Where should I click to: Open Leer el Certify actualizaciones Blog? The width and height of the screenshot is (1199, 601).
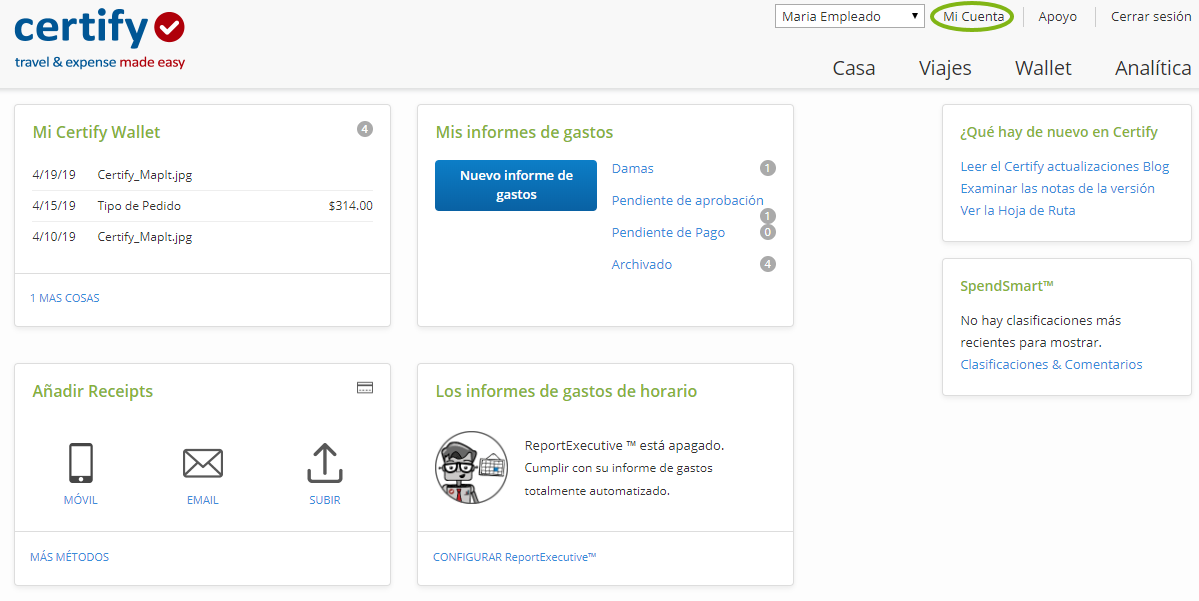1064,167
